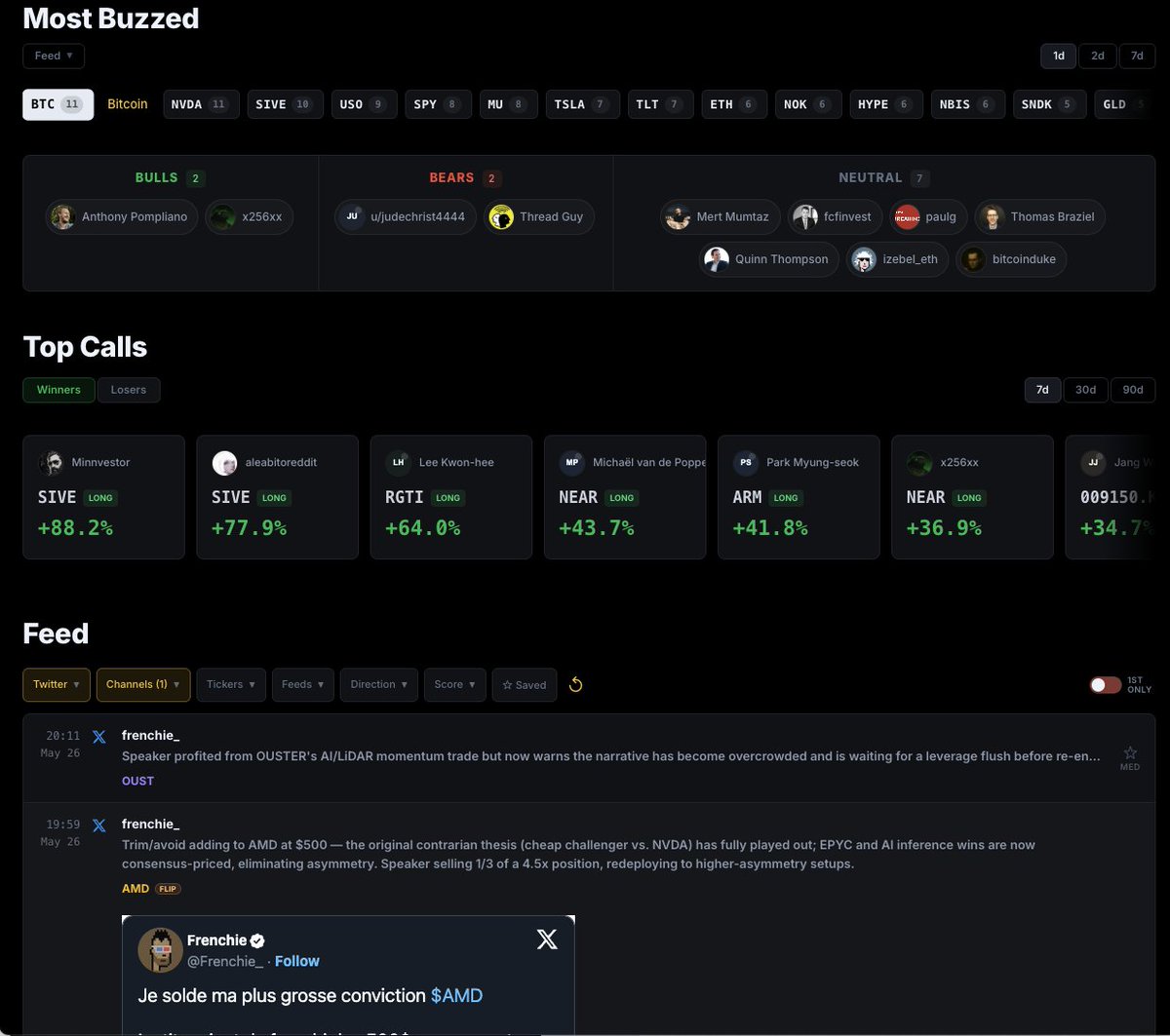Click the AMD ticker tag in feed
The image size is (1170, 1036).
136,889
